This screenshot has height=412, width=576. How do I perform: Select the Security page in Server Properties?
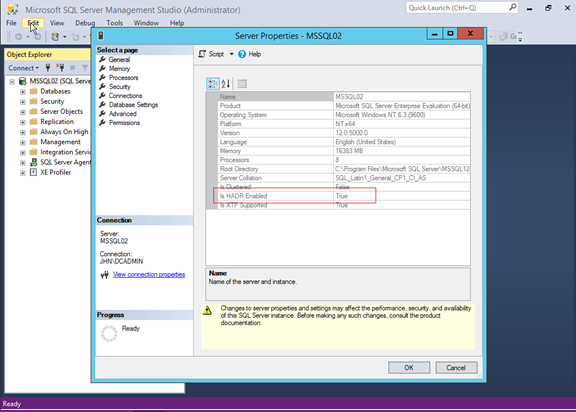coord(120,87)
